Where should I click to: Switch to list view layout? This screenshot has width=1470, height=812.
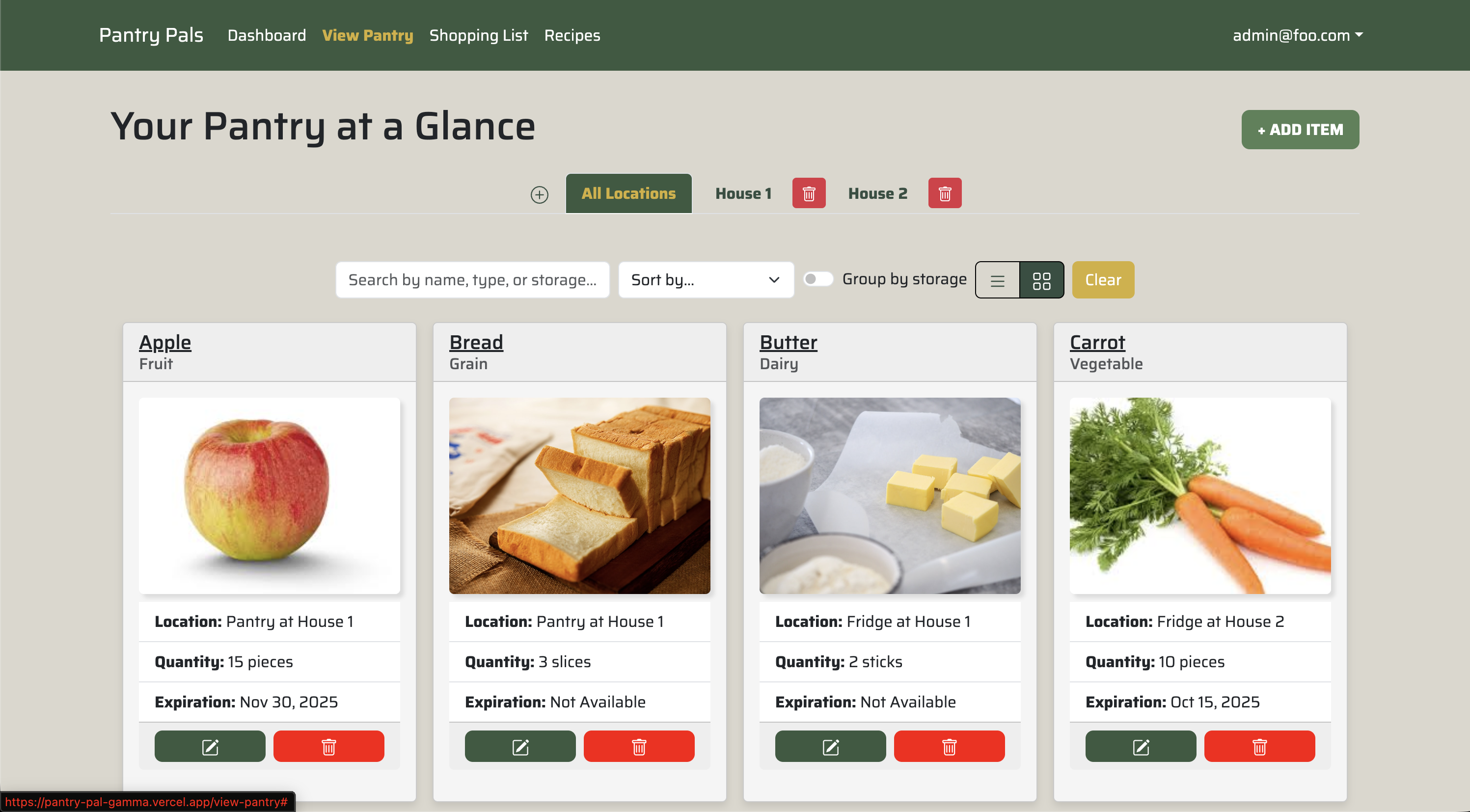pos(997,280)
